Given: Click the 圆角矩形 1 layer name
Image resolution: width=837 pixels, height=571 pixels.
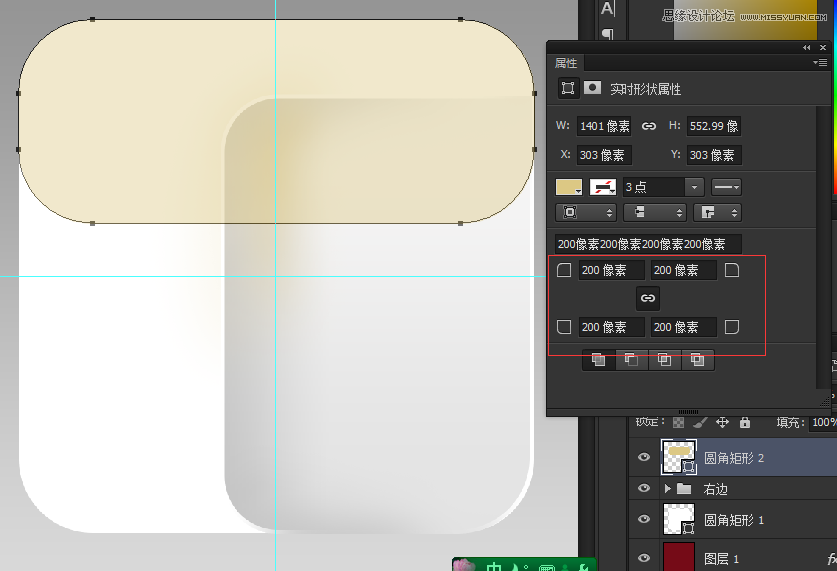Looking at the screenshot, I should 734,520.
